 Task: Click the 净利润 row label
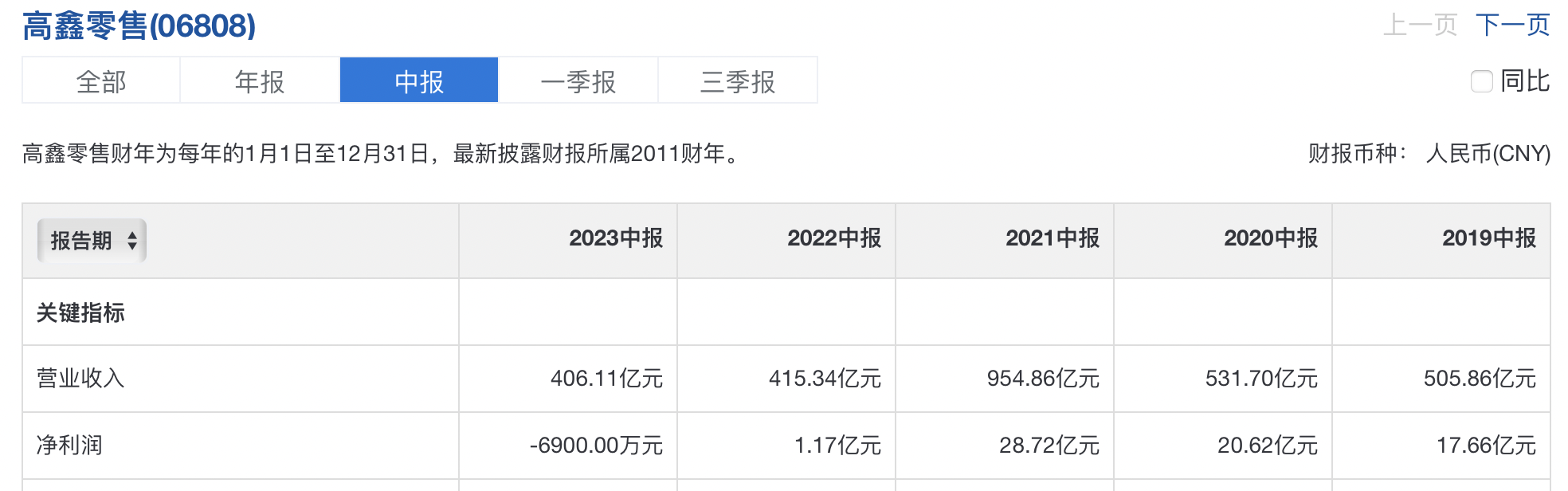click(69, 445)
